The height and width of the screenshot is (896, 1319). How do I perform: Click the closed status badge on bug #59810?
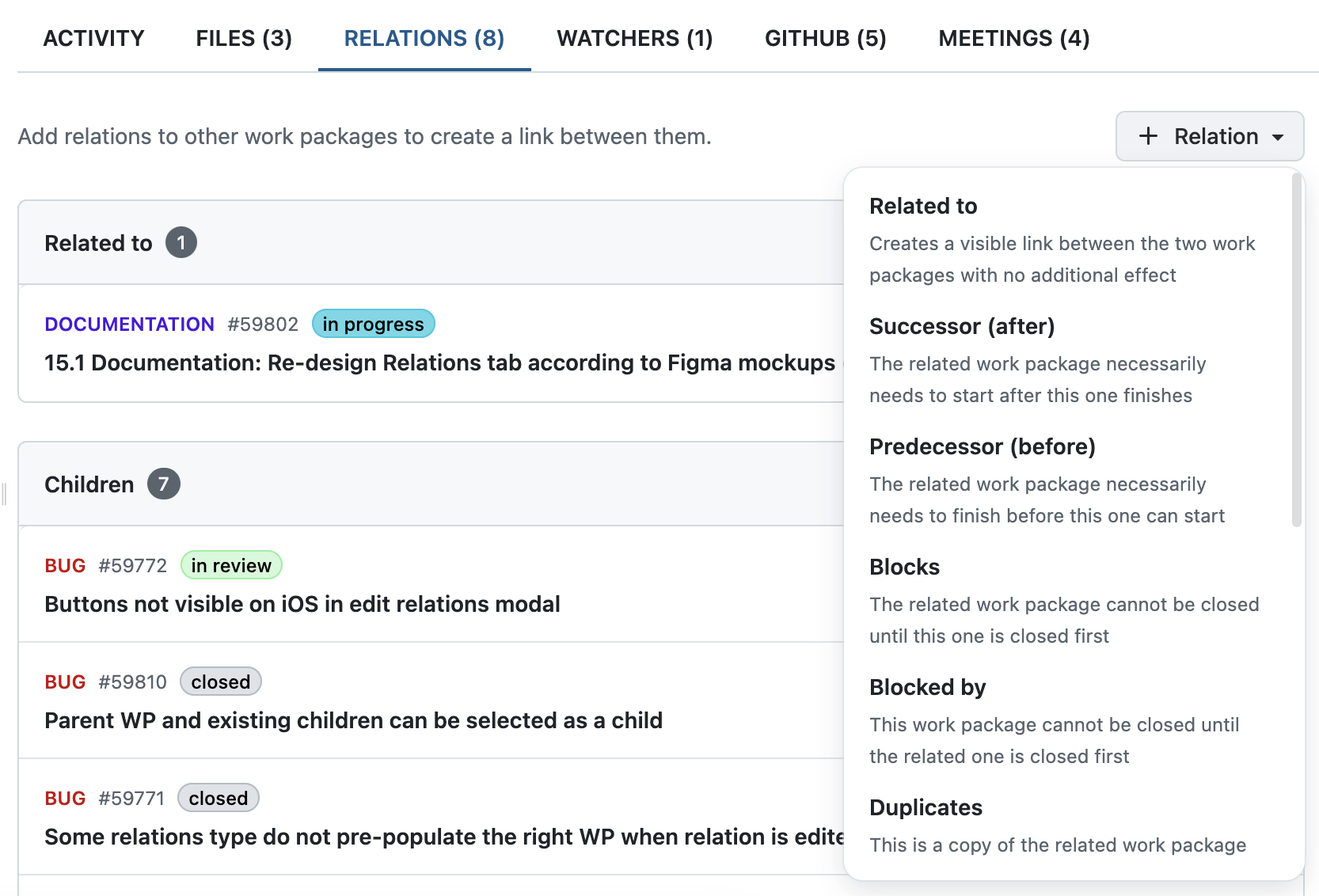[x=220, y=681]
